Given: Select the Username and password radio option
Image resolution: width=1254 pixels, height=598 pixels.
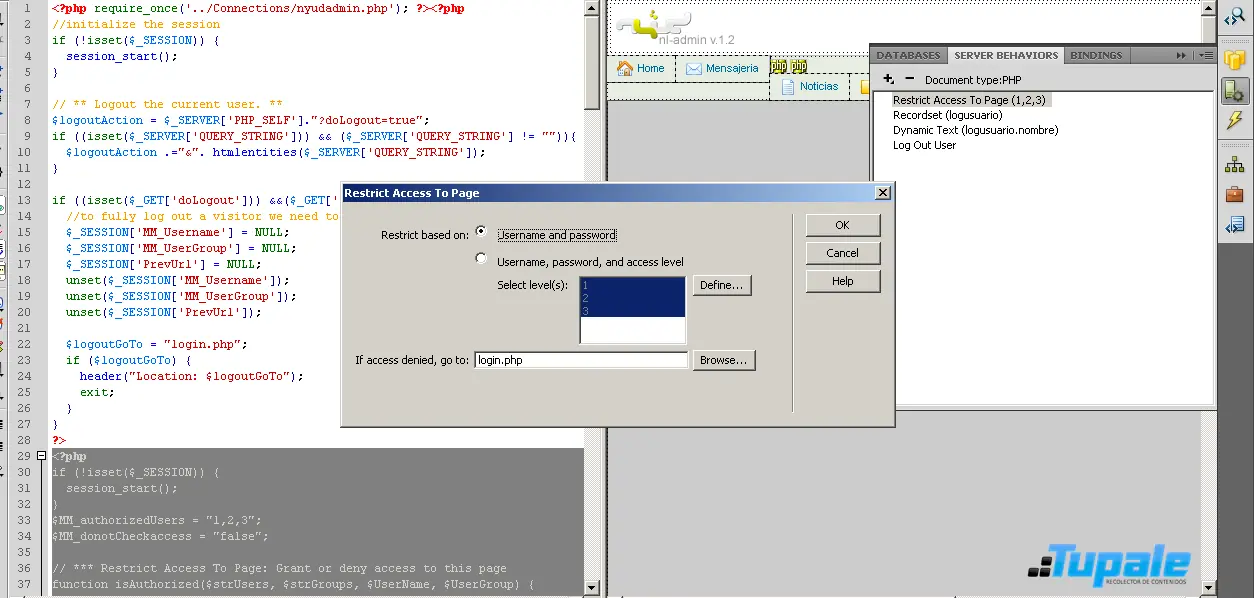Looking at the screenshot, I should pos(481,232).
